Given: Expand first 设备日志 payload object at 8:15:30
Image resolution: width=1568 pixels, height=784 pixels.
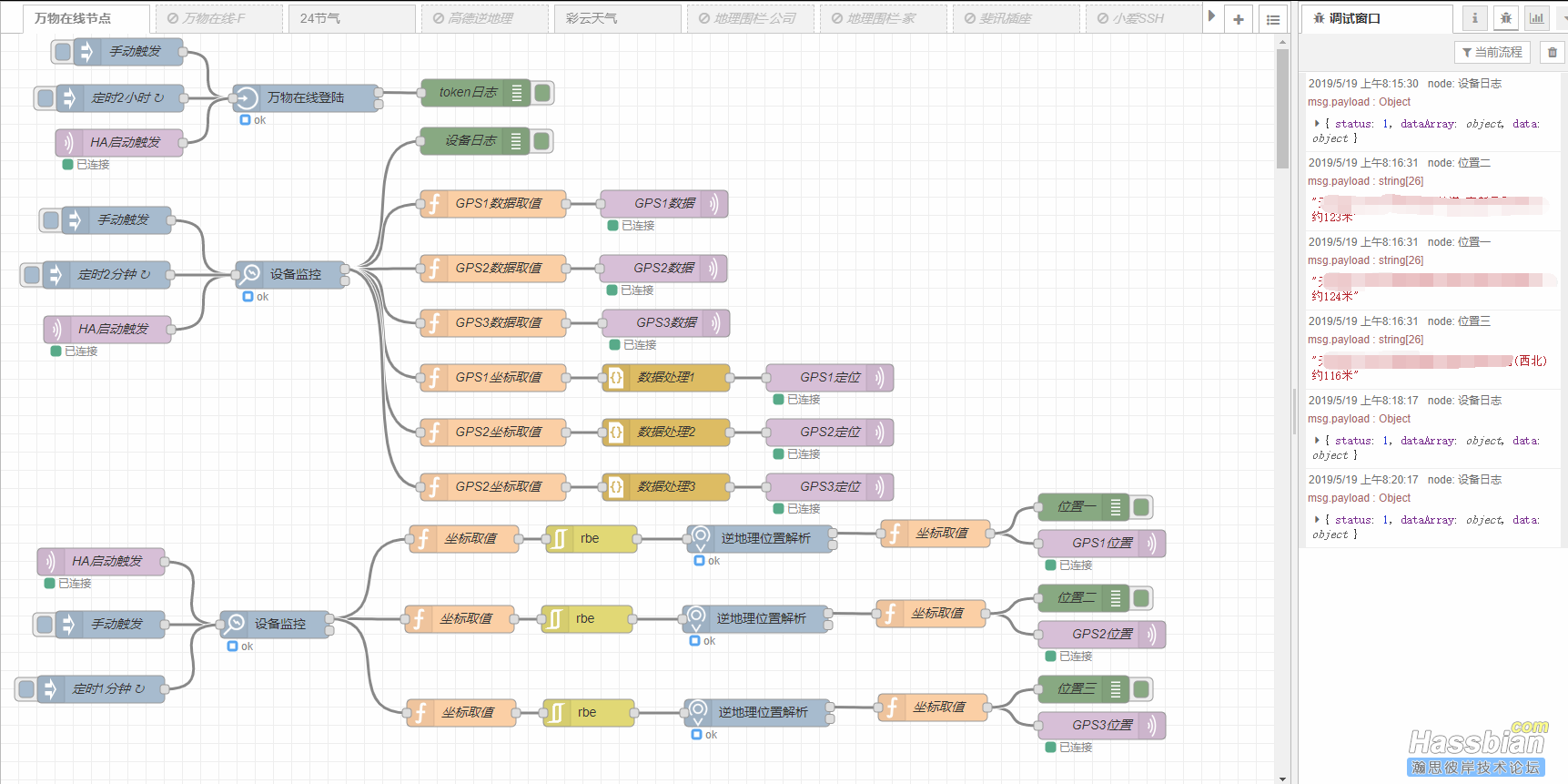Looking at the screenshot, I should coord(1317,124).
